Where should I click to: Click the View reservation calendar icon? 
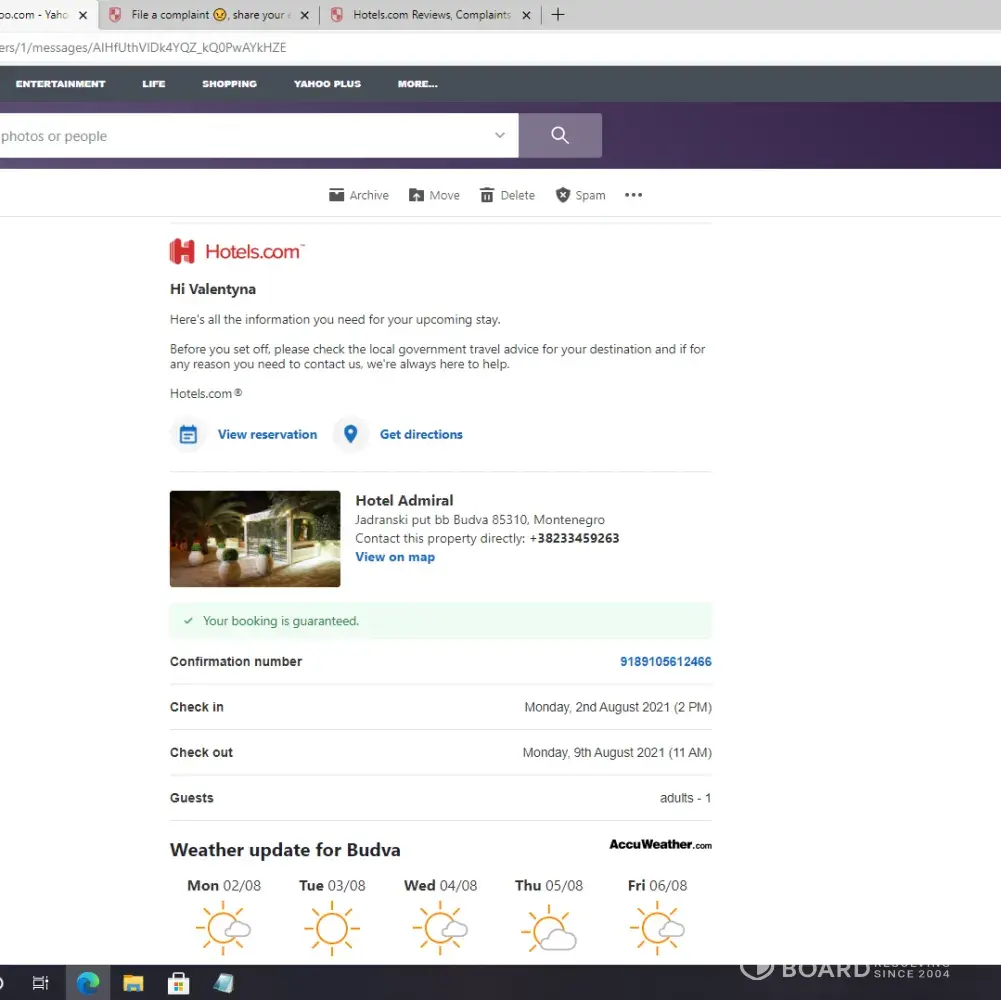188,435
